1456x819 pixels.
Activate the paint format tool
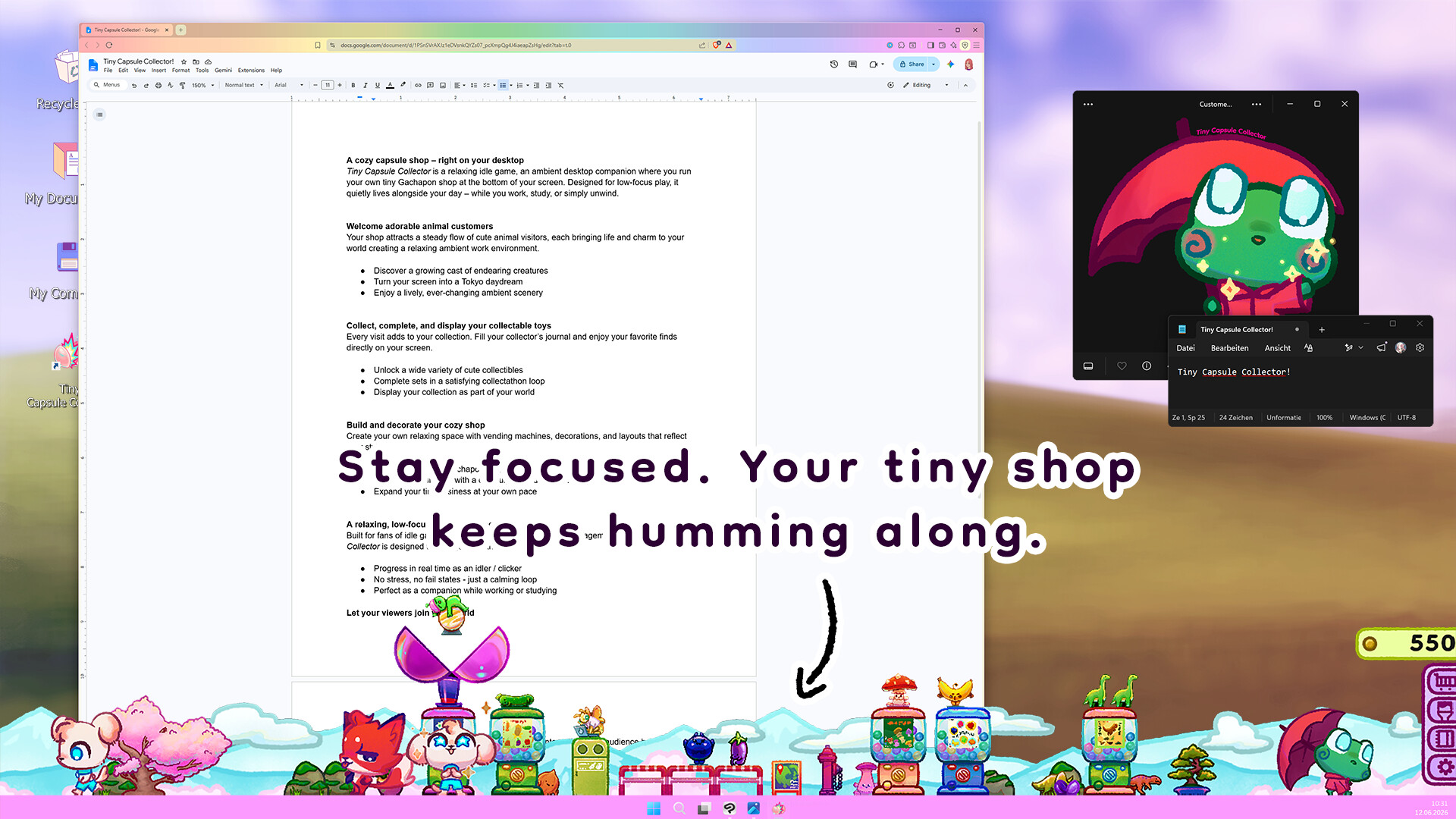(x=183, y=86)
